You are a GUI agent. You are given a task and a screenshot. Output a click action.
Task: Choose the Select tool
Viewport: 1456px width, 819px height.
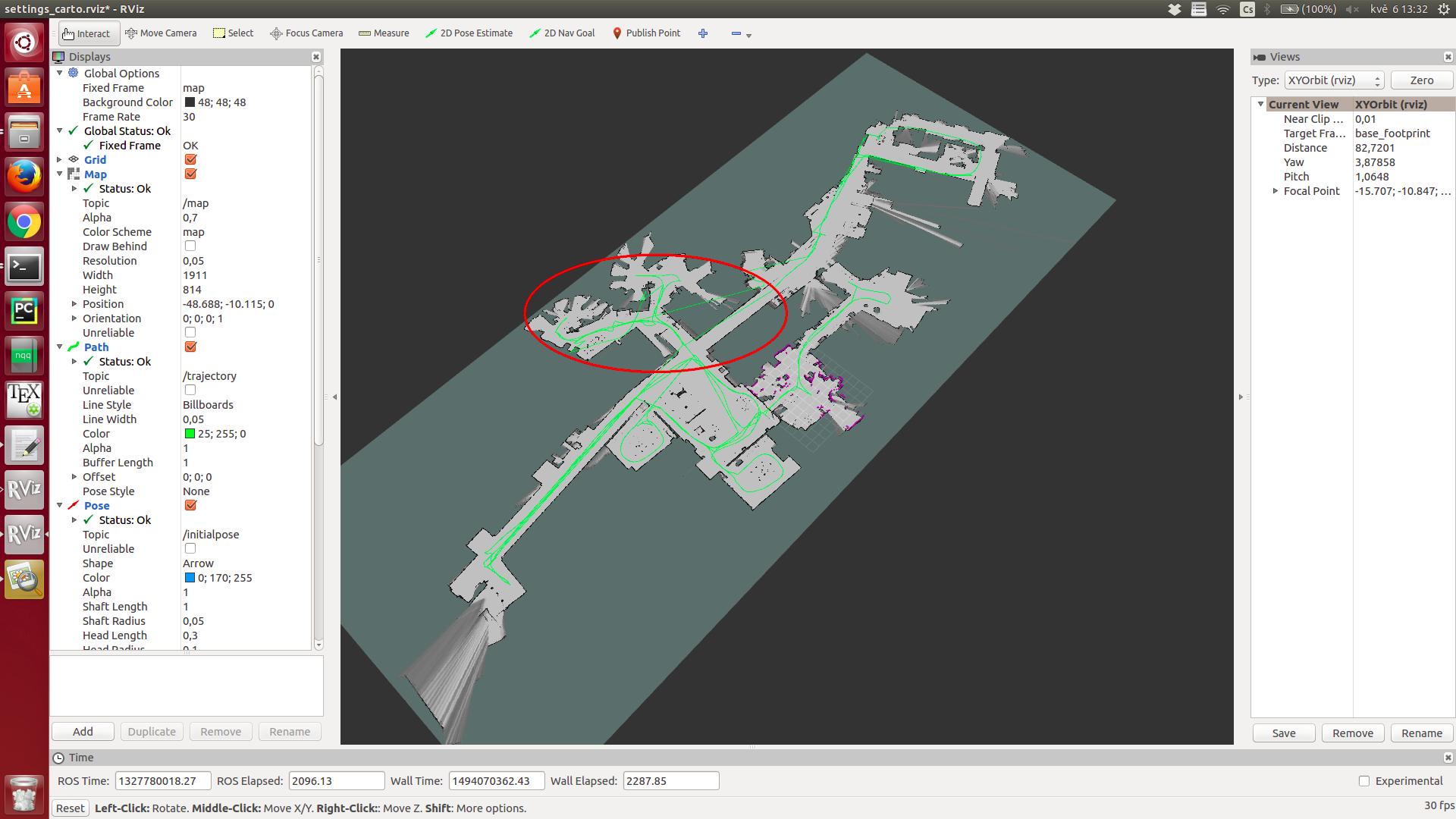[x=233, y=33]
